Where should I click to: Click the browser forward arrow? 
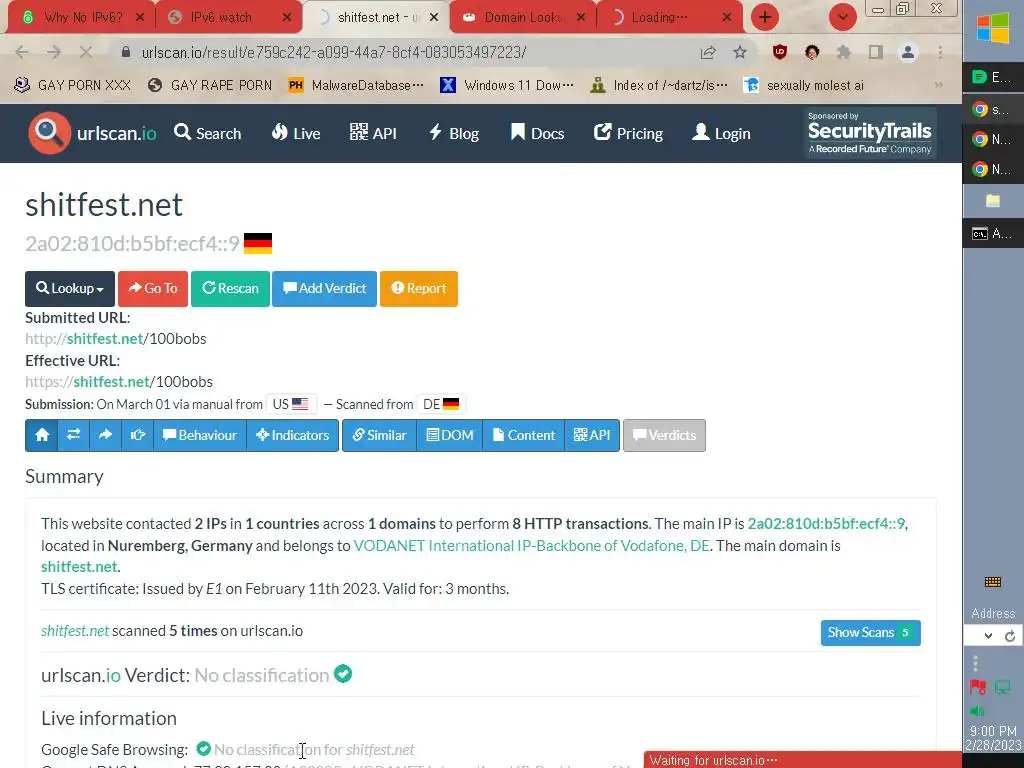[54, 52]
